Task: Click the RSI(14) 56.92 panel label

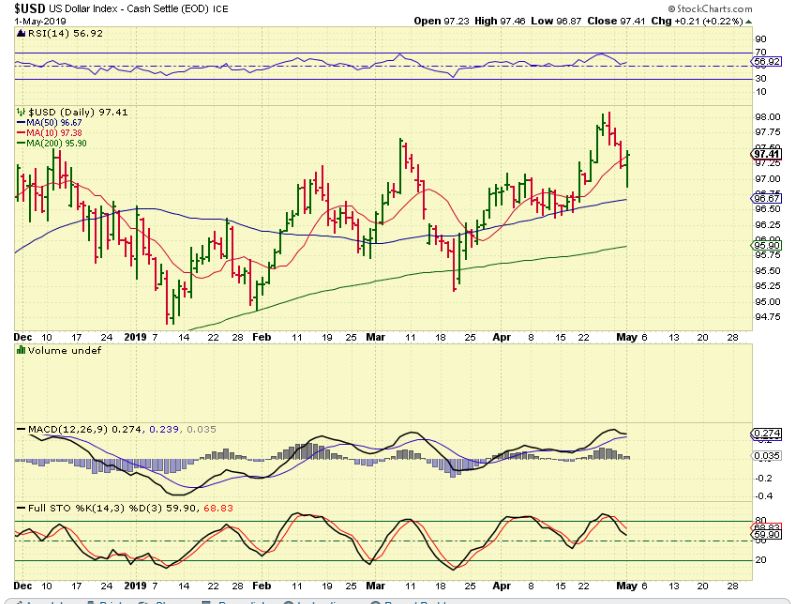Action: [65, 33]
